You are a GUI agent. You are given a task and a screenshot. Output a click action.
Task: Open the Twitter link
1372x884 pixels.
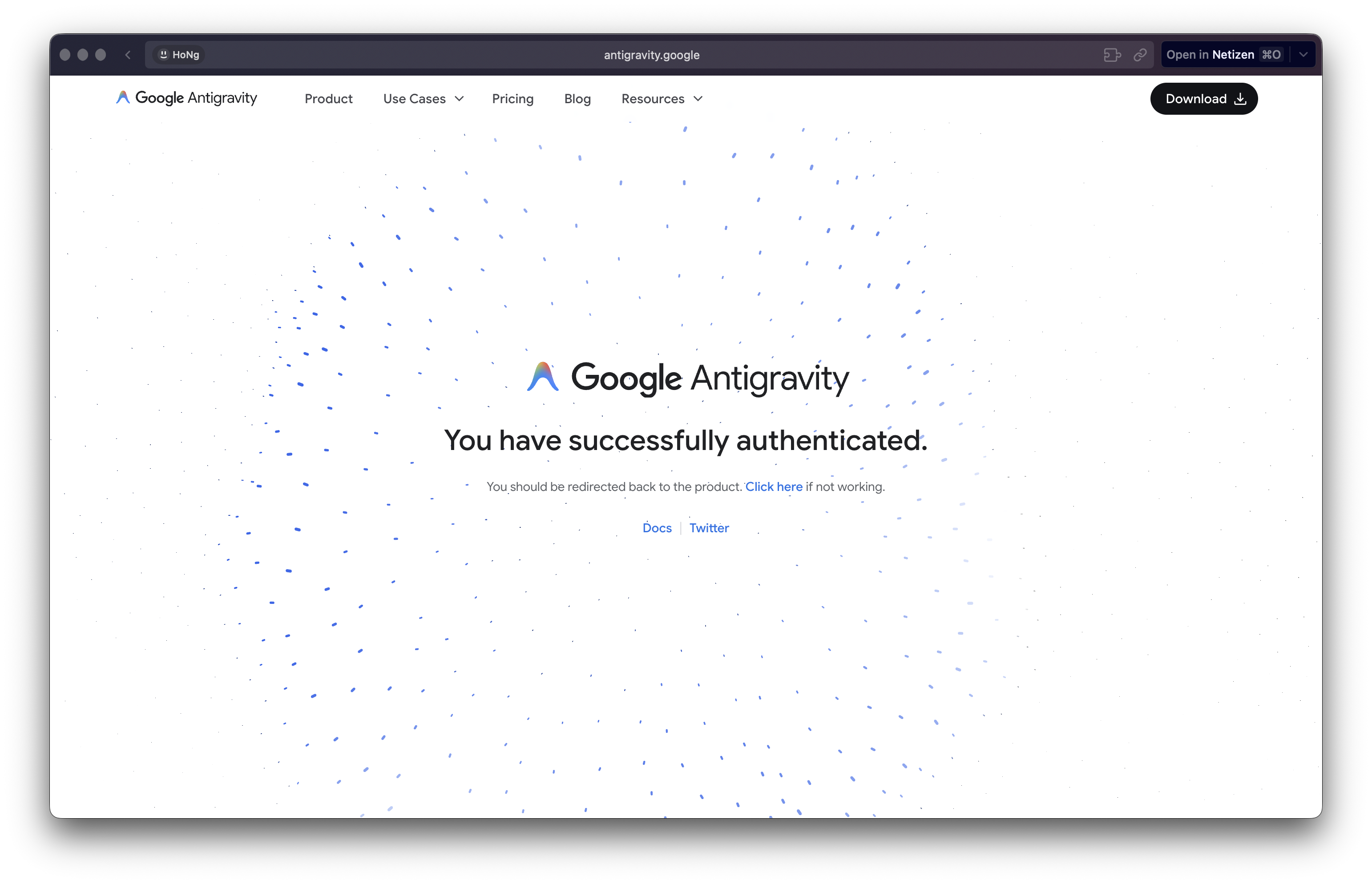709,528
